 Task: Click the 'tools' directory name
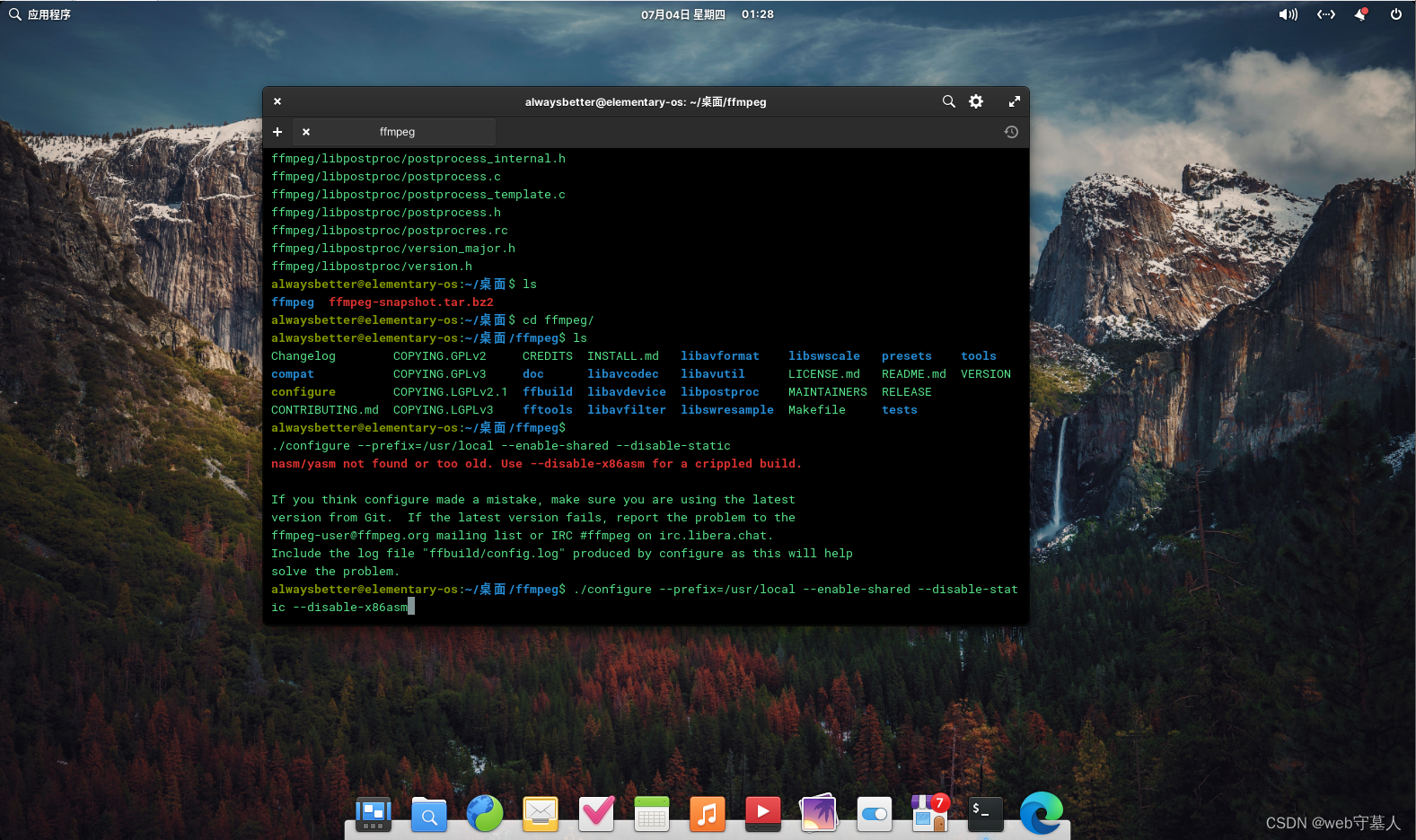click(x=979, y=356)
